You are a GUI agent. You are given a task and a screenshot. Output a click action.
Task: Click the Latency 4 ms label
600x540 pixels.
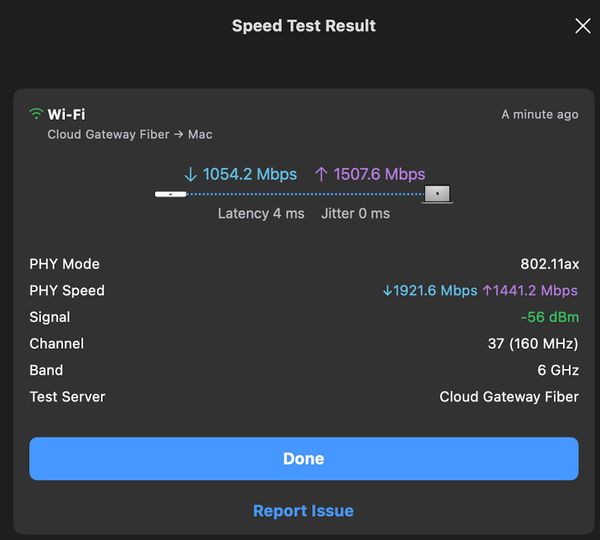point(261,214)
